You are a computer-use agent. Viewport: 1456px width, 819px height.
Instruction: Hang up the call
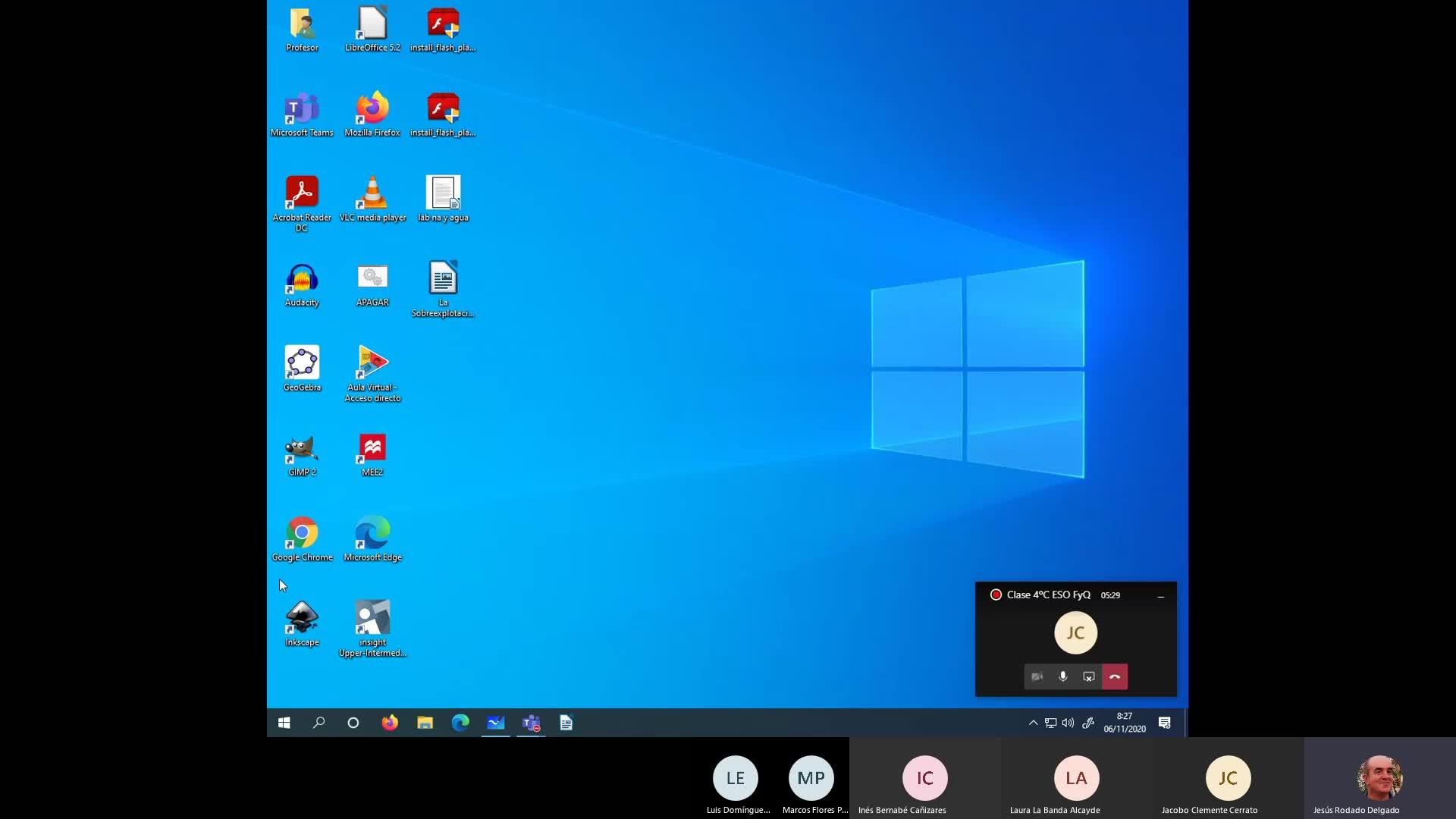click(x=1115, y=676)
